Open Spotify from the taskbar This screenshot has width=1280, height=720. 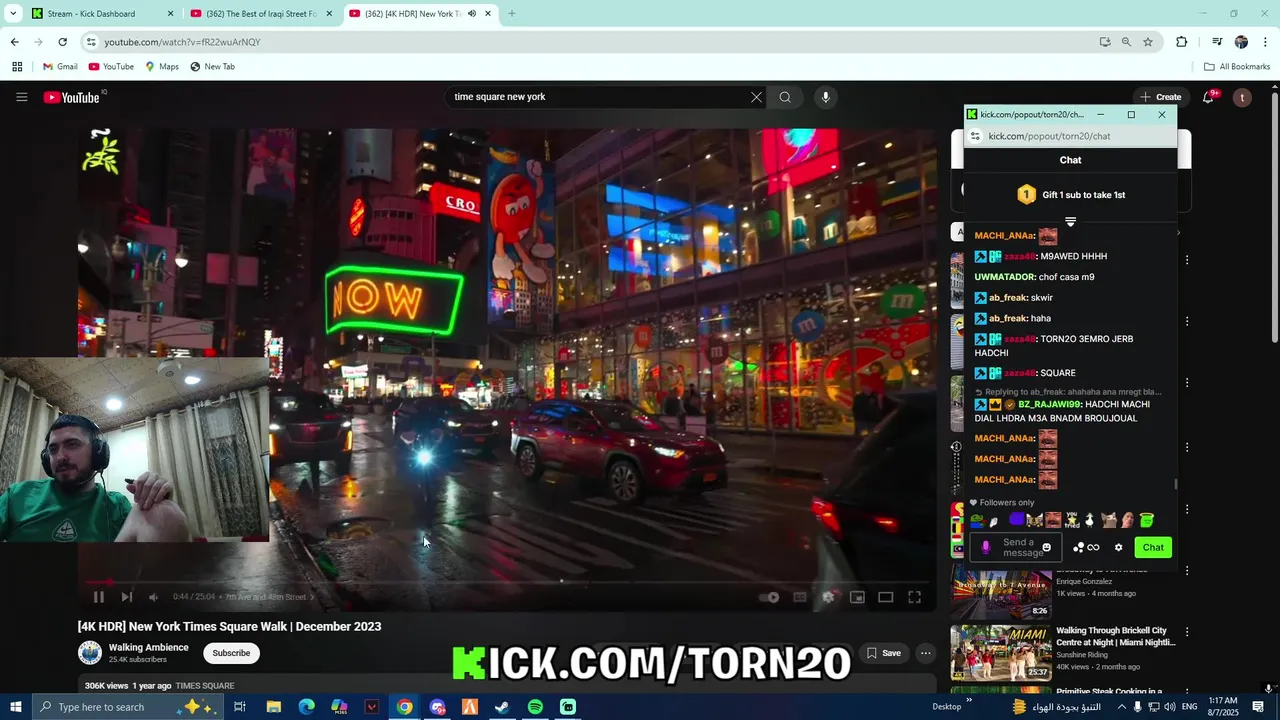click(x=535, y=707)
